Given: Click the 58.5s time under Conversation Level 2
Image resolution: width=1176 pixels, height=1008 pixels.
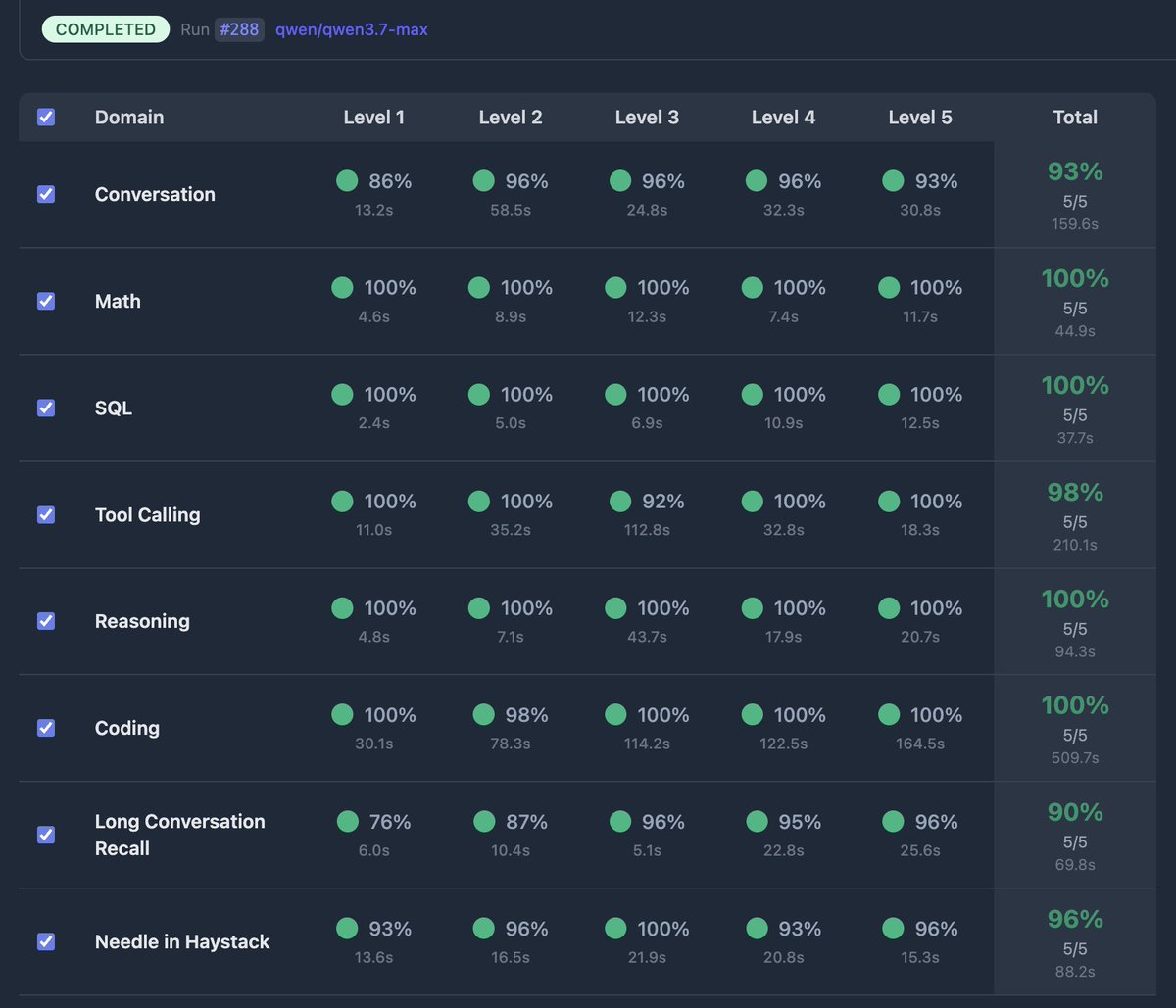Looking at the screenshot, I should [511, 210].
